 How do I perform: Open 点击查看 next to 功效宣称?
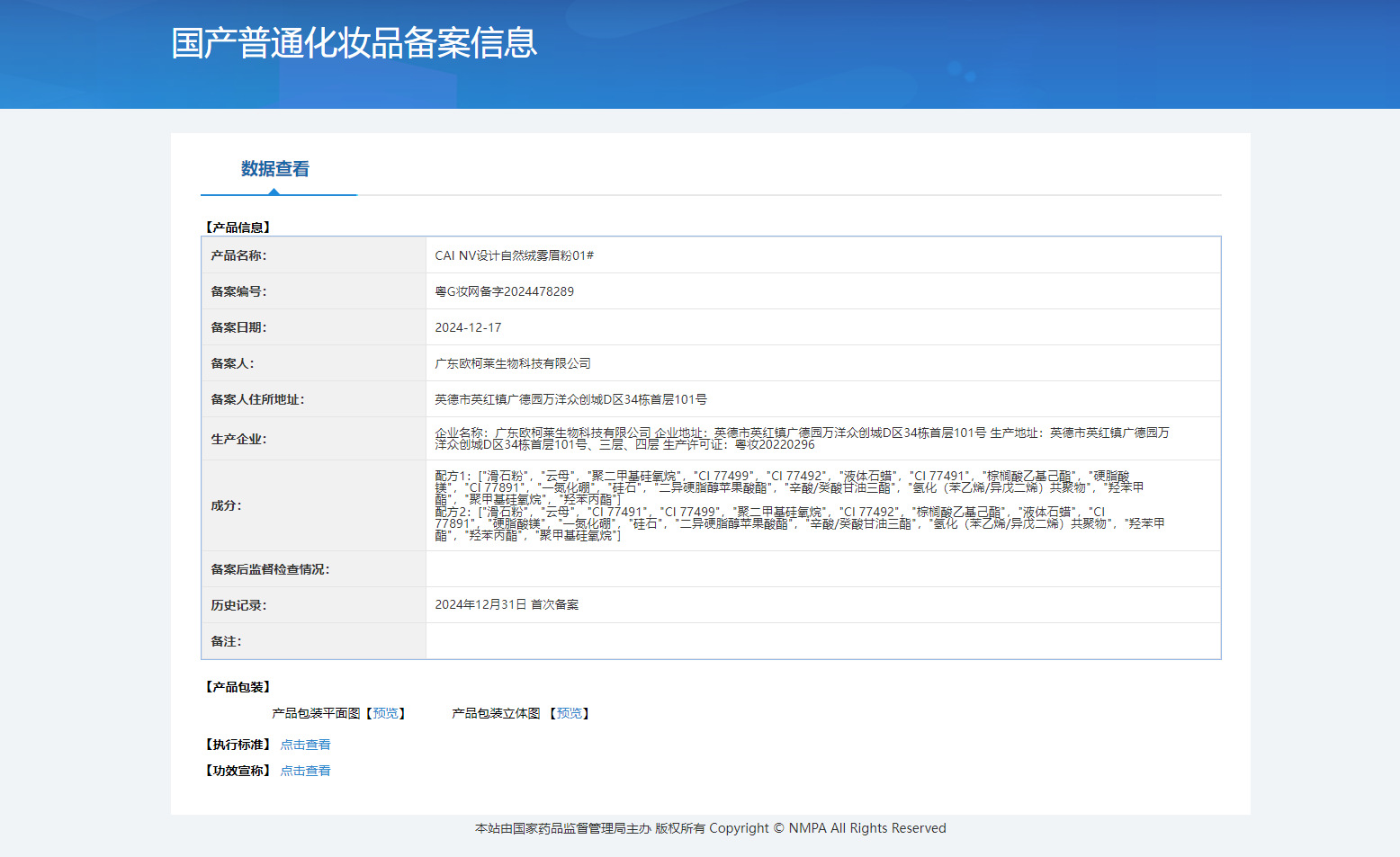pyautogui.click(x=305, y=771)
